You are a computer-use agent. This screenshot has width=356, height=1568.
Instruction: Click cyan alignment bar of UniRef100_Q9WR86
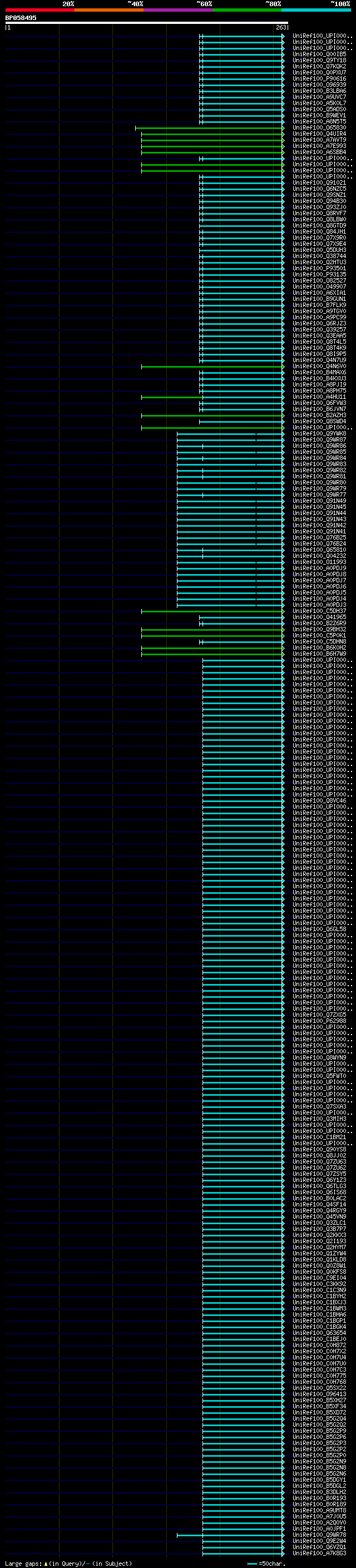(x=231, y=446)
